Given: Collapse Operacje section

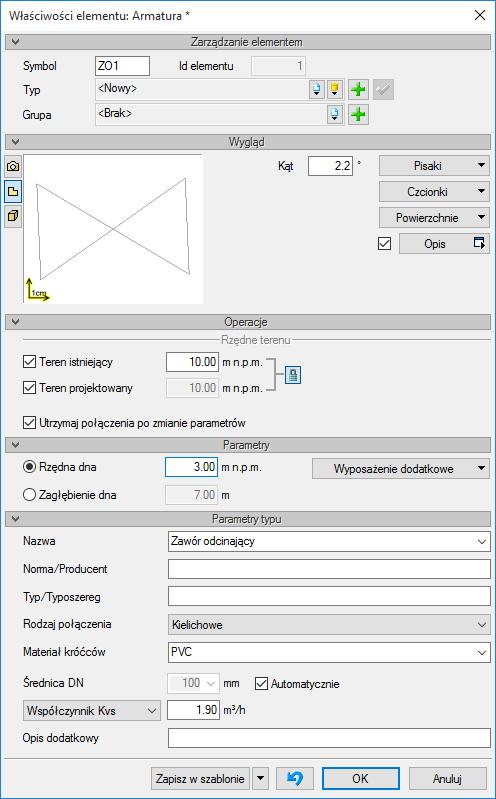Looking at the screenshot, I should point(14,322).
